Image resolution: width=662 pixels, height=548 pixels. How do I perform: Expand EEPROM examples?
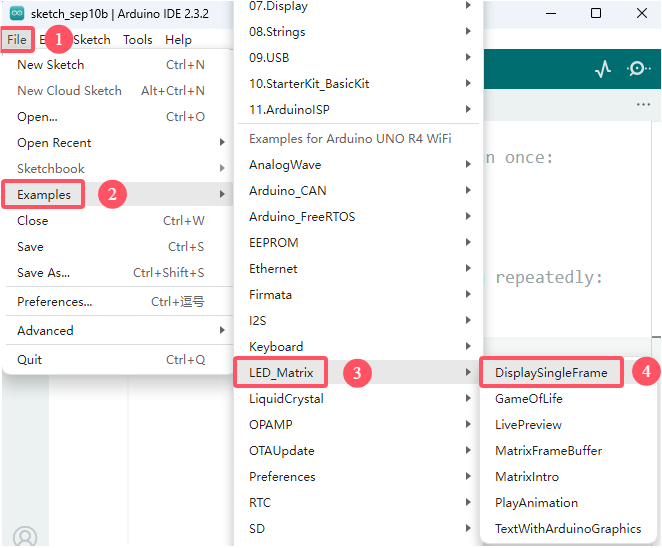pos(359,243)
